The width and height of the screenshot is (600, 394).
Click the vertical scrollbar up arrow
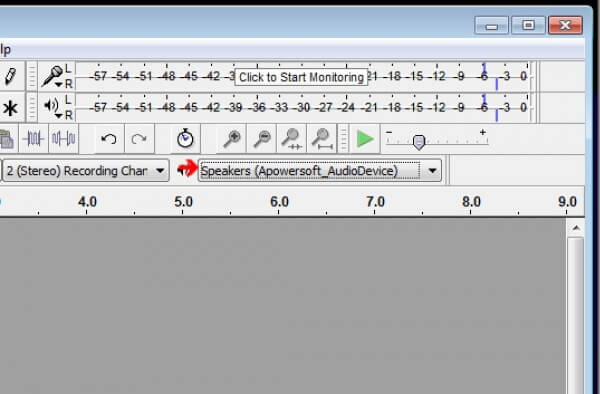click(576, 228)
